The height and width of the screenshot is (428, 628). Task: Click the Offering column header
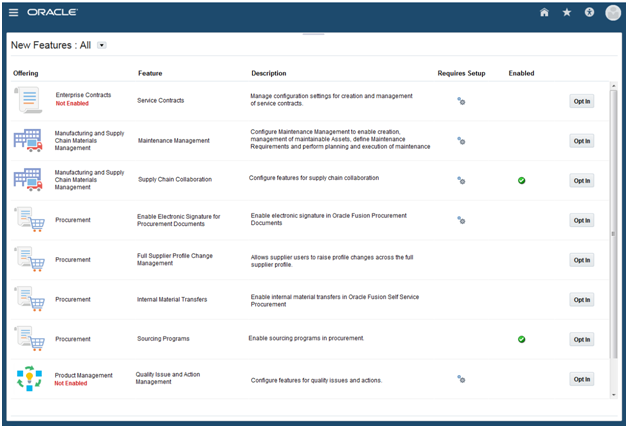pyautogui.click(x=26, y=73)
